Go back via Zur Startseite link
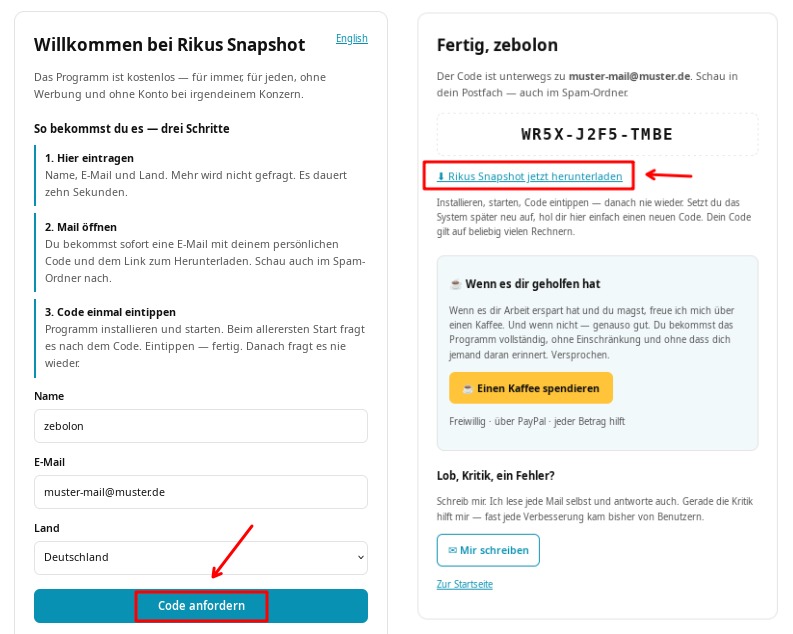Image resolution: width=793 pixels, height=634 pixels. (464, 584)
